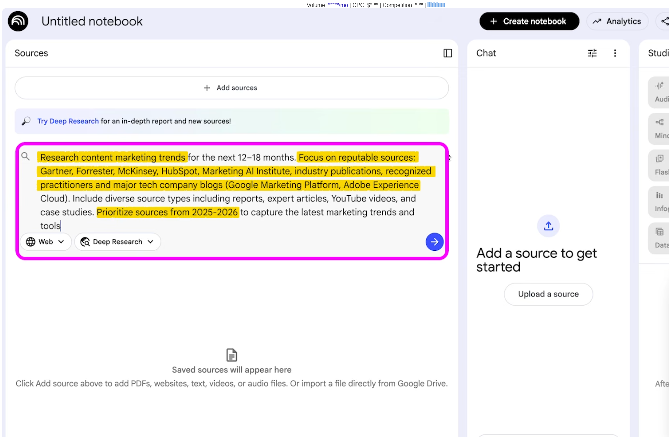Open the Try Deep Research link
The image size is (669, 437).
pos(68,121)
